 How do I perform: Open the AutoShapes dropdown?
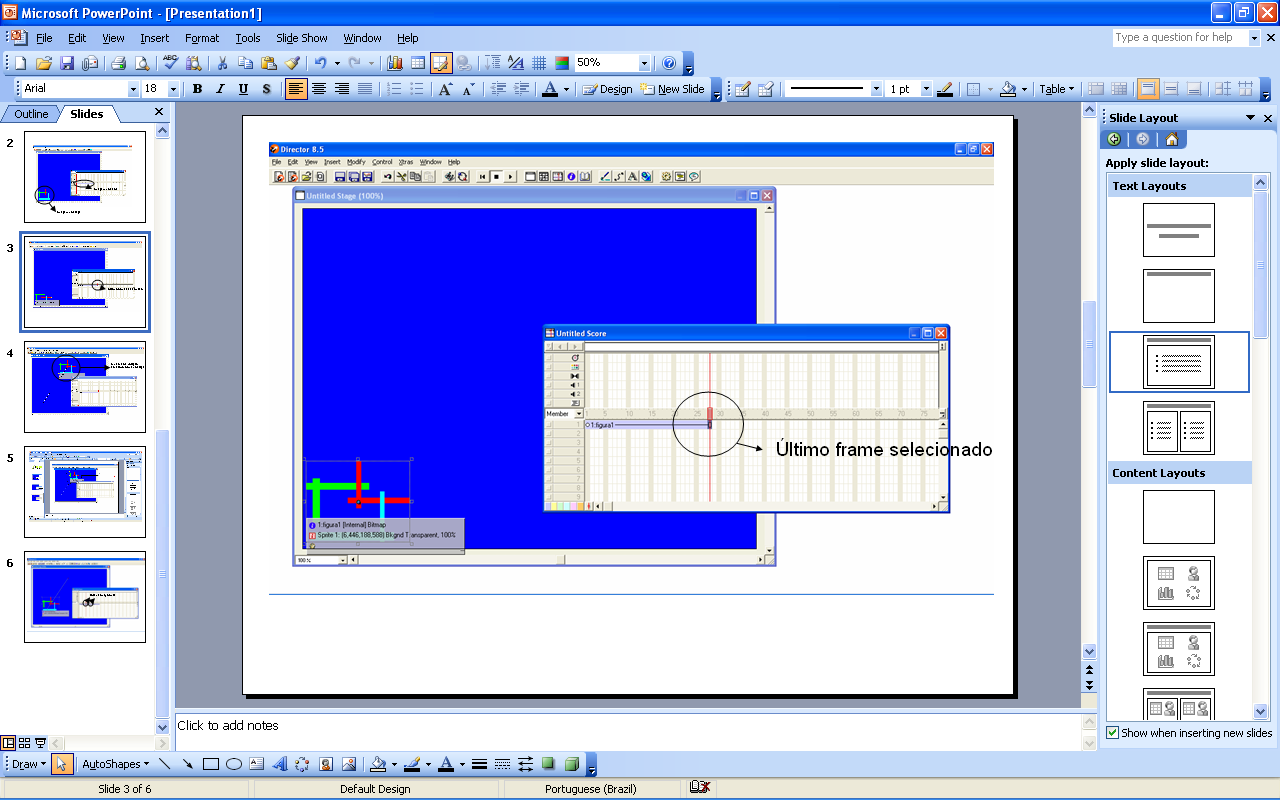pos(115,764)
